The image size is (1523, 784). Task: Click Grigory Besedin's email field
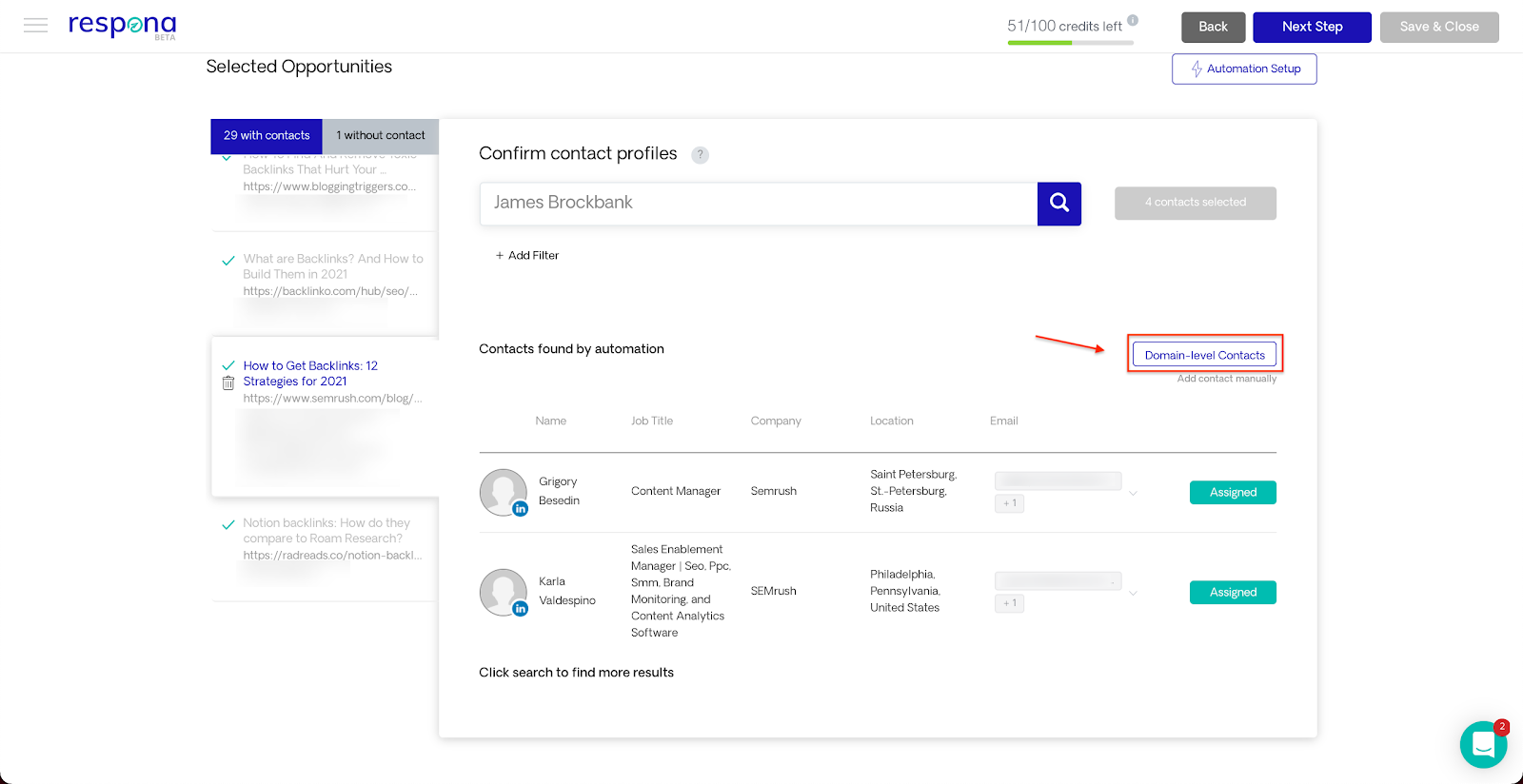[x=1058, y=481]
